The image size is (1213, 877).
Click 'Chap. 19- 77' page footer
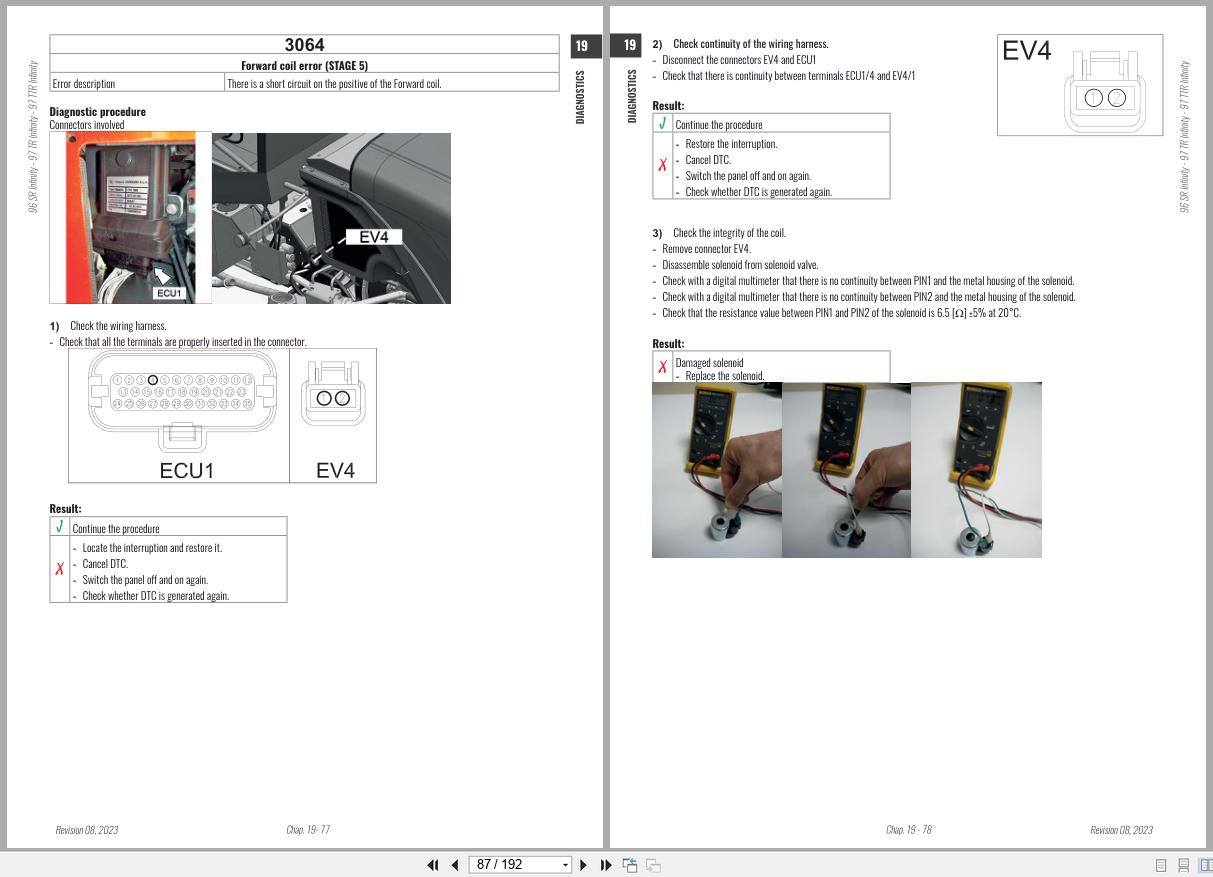click(308, 830)
